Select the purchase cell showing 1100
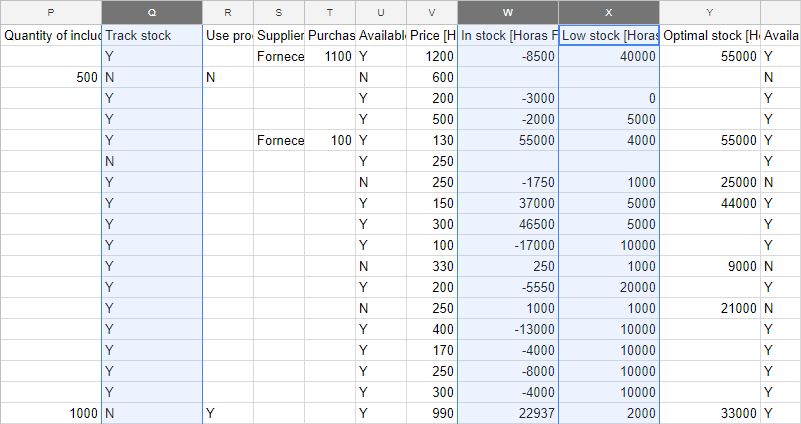 330,57
